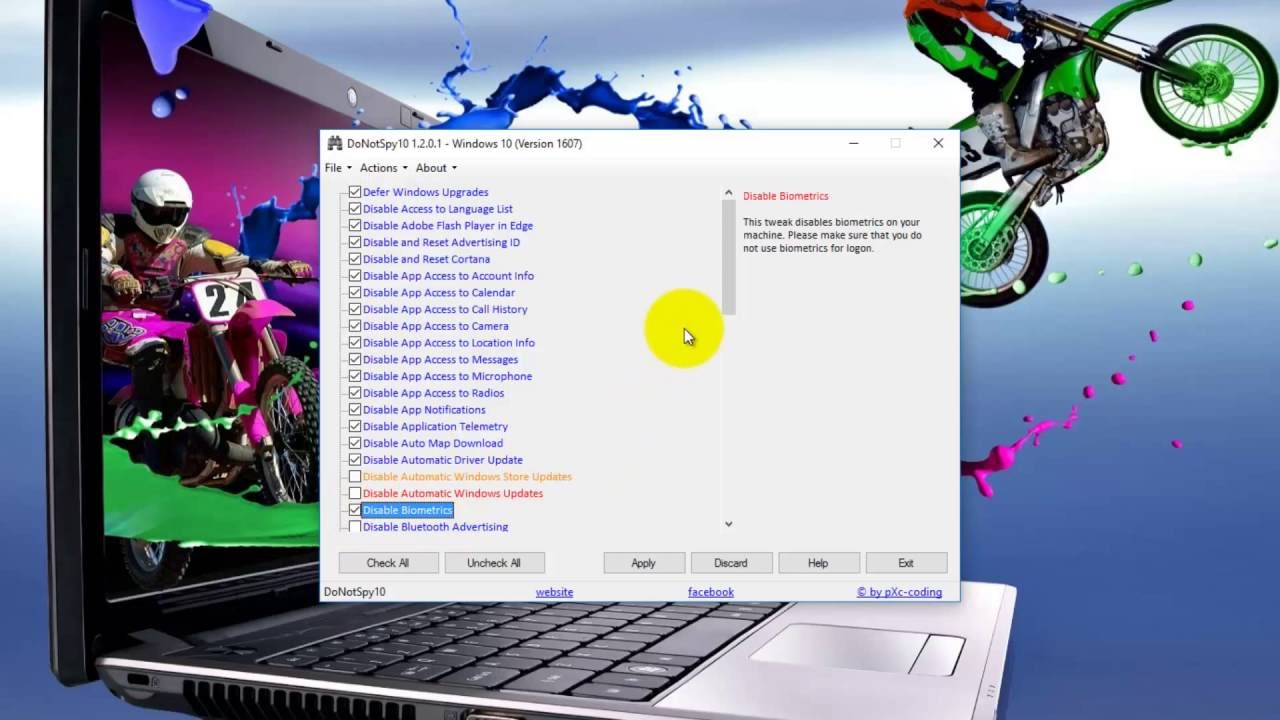
Task: Select 'Disable App Access to Calendar' text
Action: pyautogui.click(x=439, y=293)
